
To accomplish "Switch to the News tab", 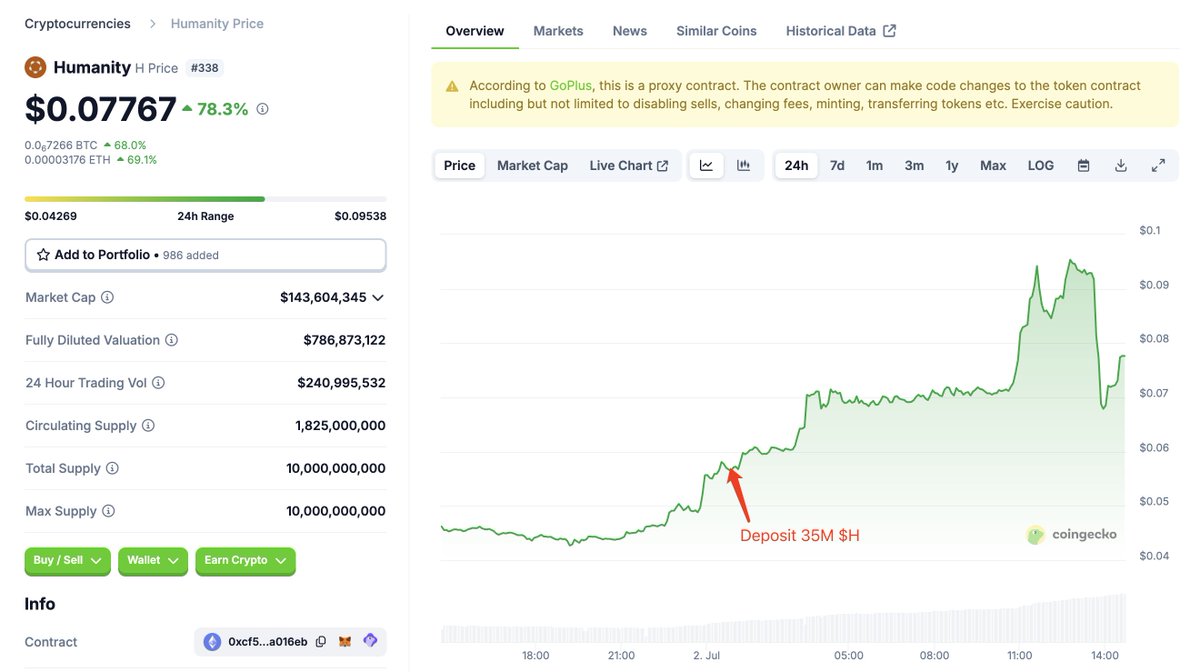I will (630, 31).
